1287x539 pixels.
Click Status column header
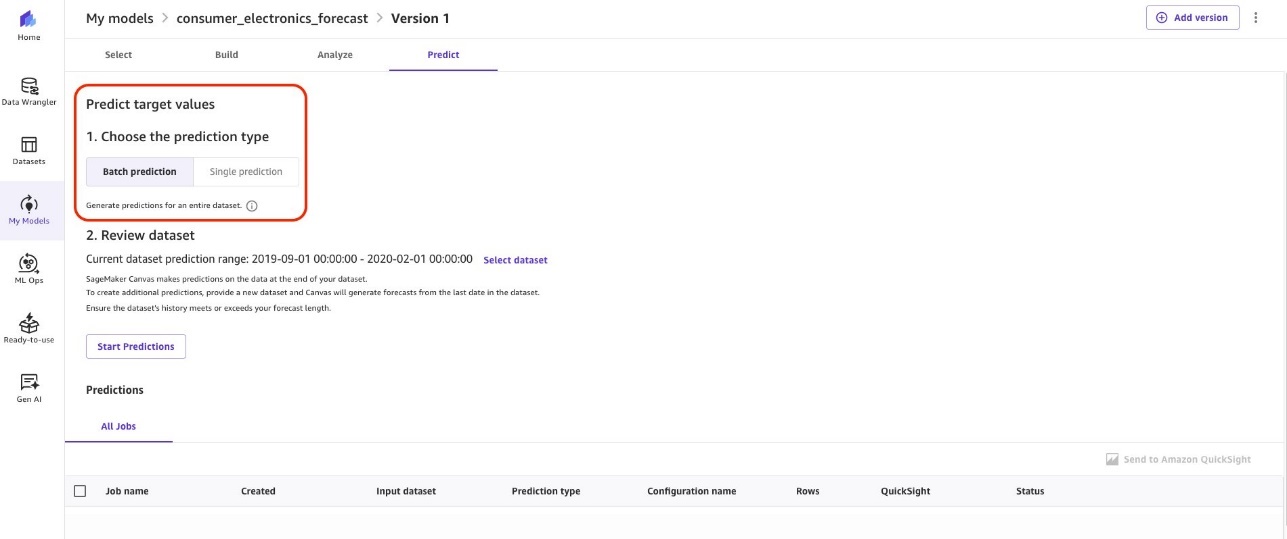[x=1030, y=491]
